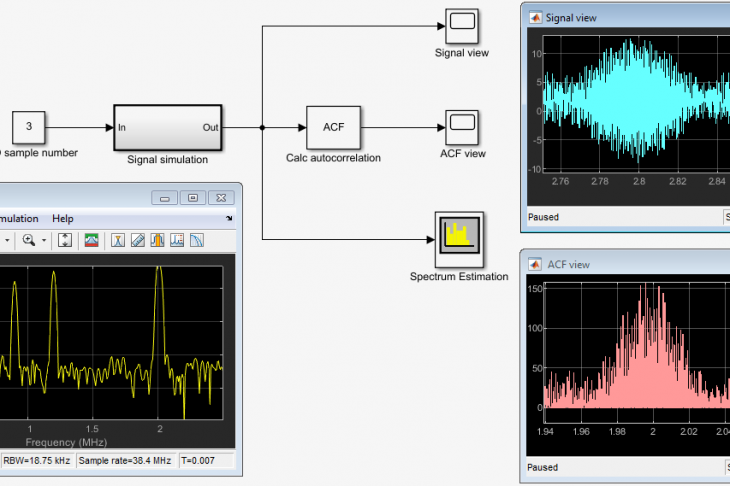Click the signal branch junction dot
The height and width of the screenshot is (486, 730).
click(x=262, y=128)
